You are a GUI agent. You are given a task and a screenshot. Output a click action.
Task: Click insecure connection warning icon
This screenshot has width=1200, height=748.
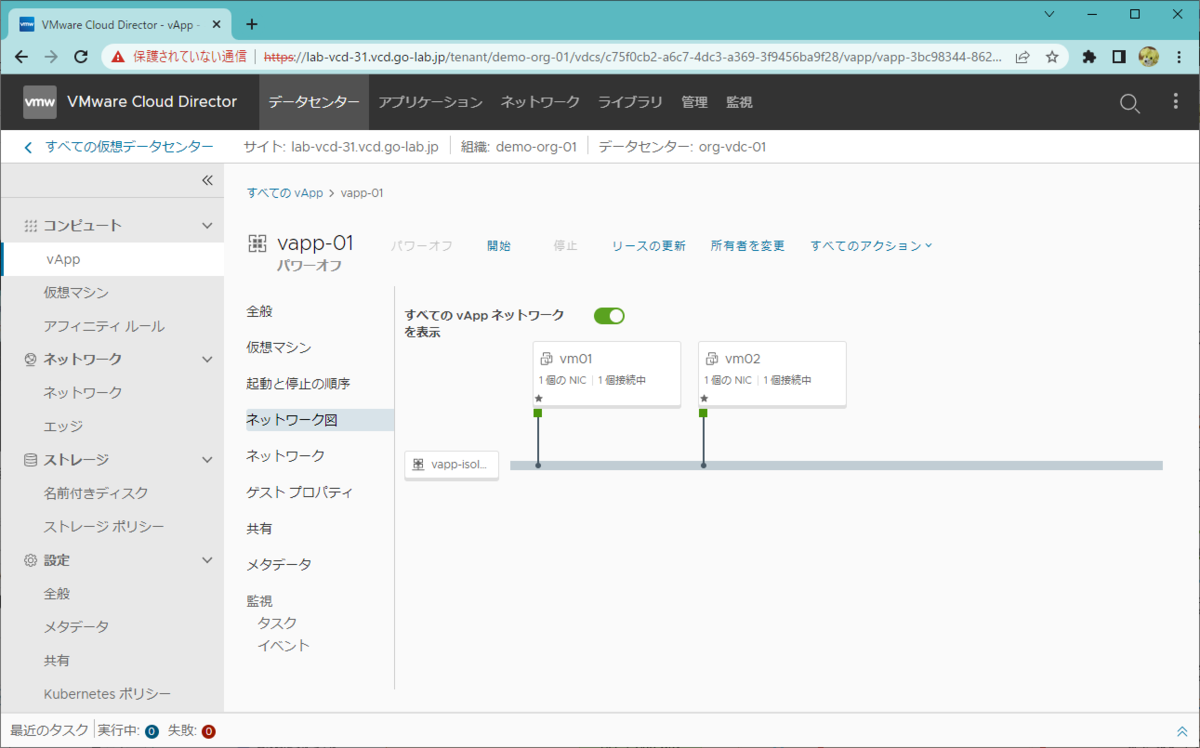117,57
